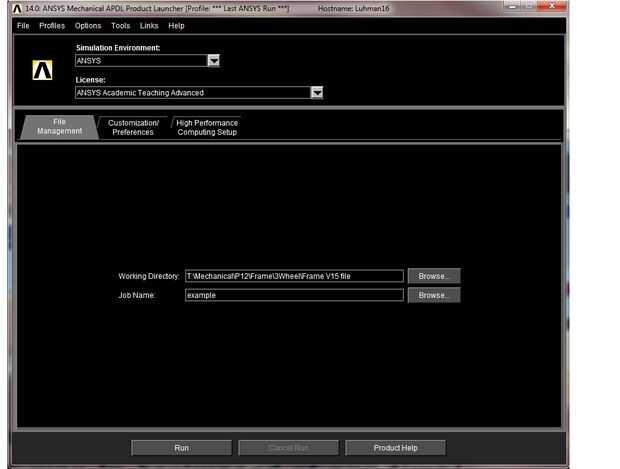Minimize the Product Launcher window

tap(512, 6)
